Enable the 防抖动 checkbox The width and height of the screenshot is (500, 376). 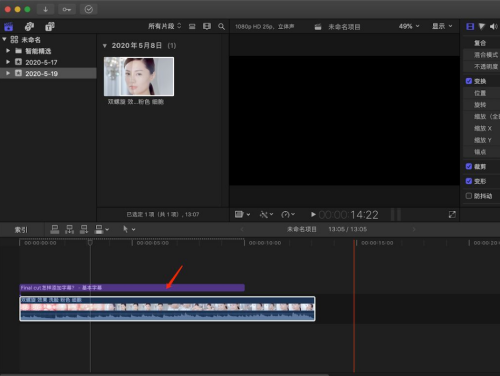[x=469, y=196]
